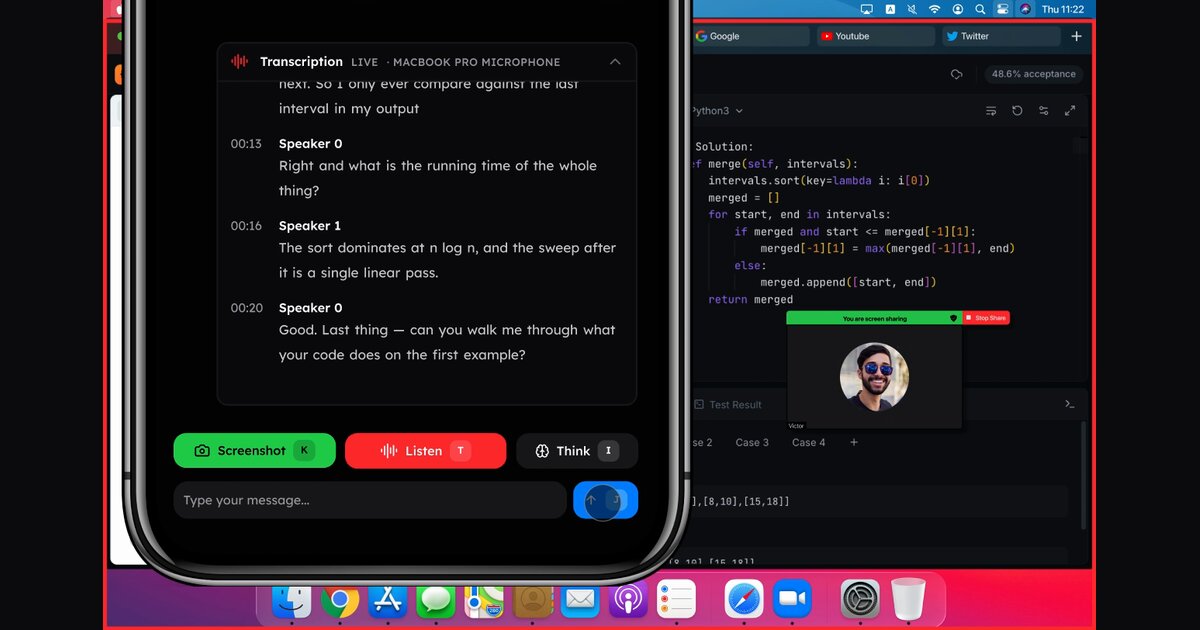The height and width of the screenshot is (630, 1200).
Task: Click the keyboard input source icon in menu bar
Action: pyautogui.click(x=889, y=9)
